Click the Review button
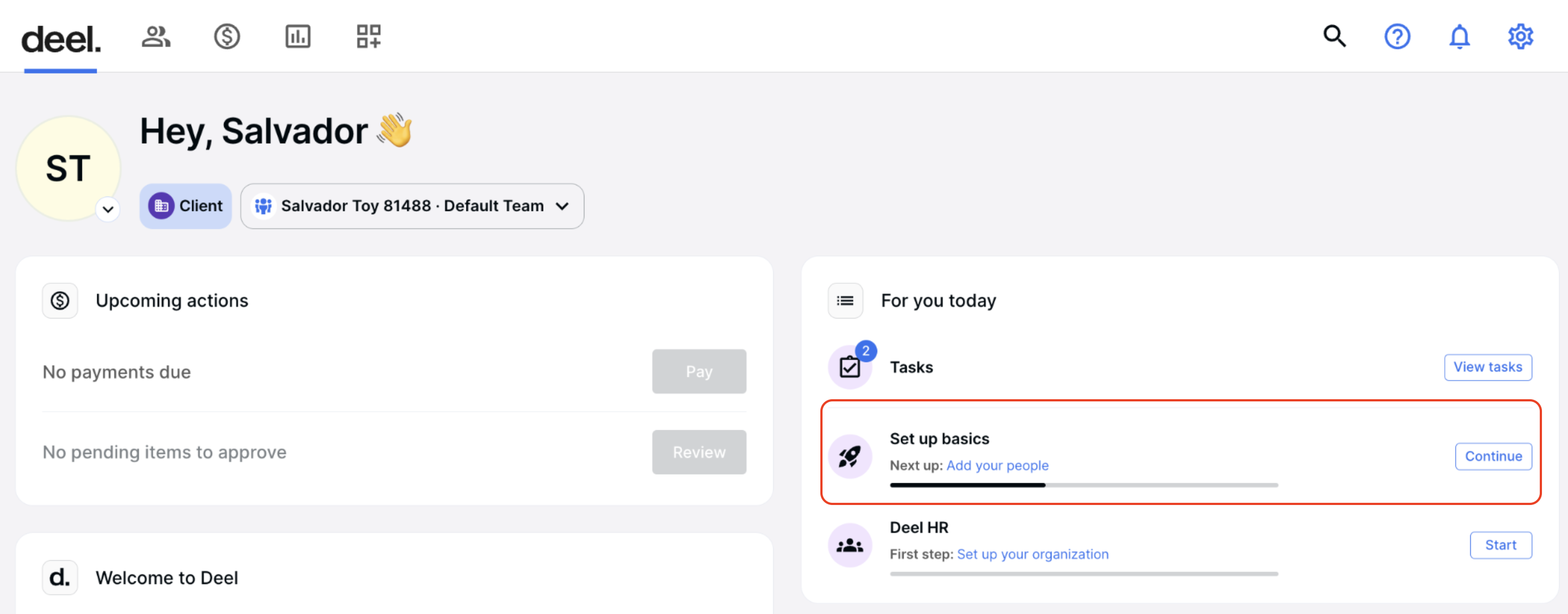1568x614 pixels. (x=699, y=452)
